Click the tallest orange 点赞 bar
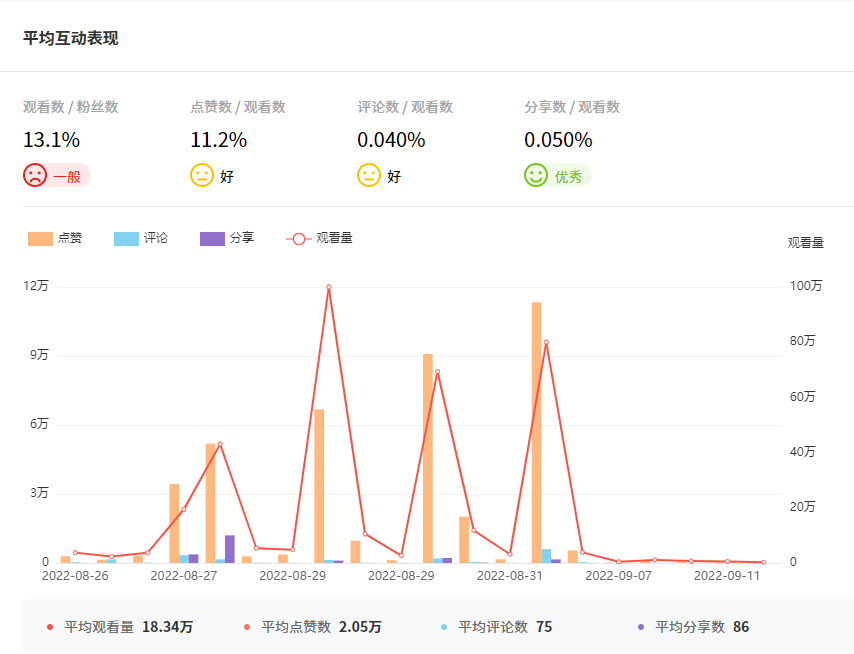Image resolution: width=854 pixels, height=654 pixels. [537, 431]
